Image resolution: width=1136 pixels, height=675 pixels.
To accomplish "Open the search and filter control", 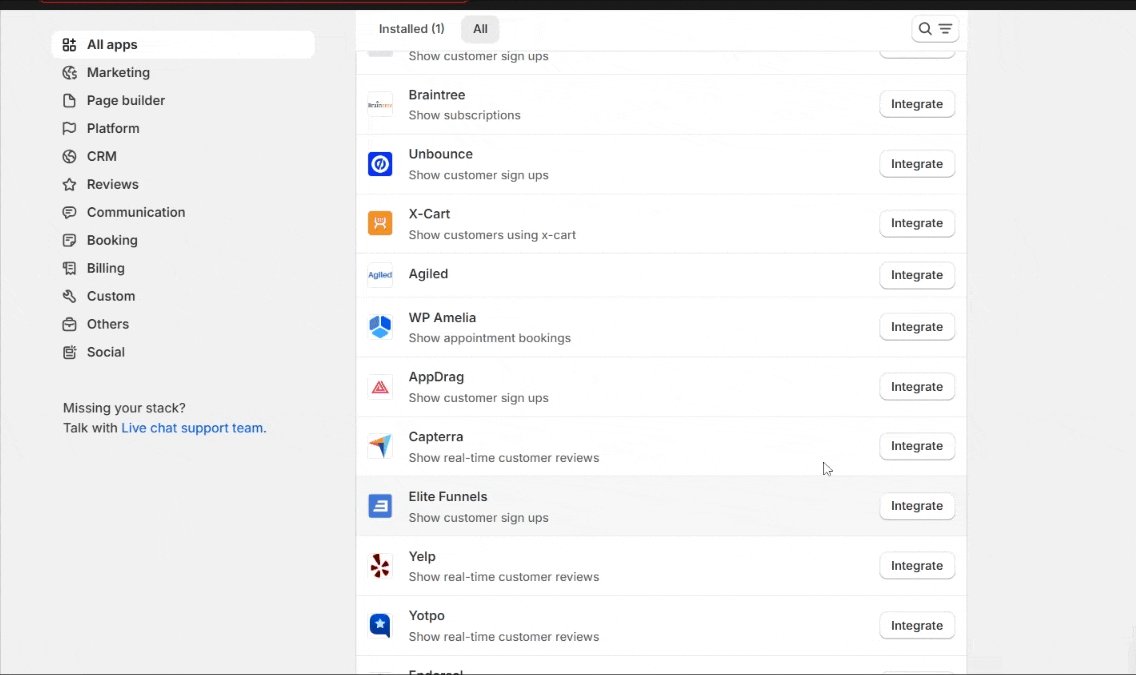I will [x=935, y=29].
